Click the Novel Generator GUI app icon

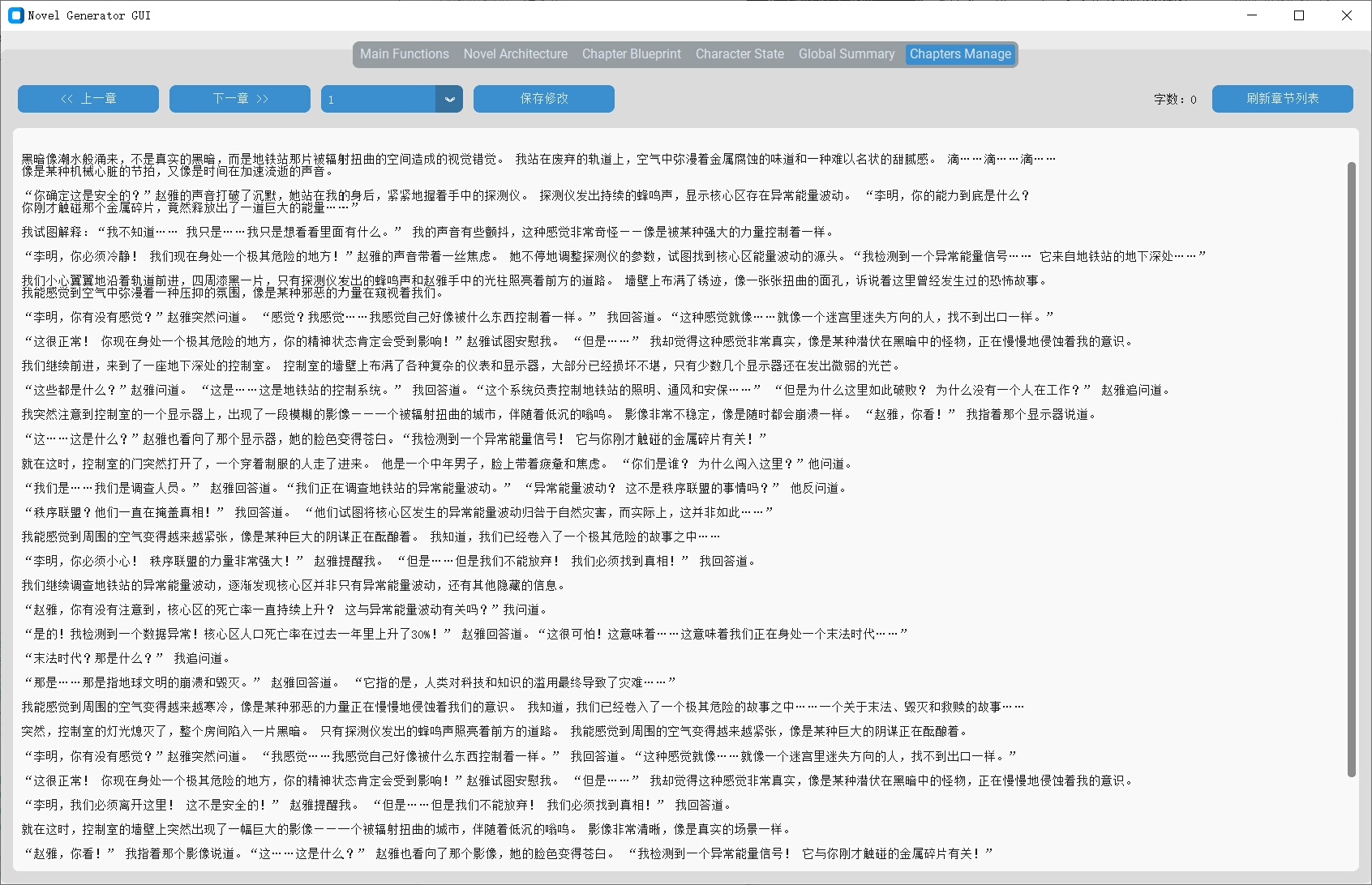coord(15,15)
